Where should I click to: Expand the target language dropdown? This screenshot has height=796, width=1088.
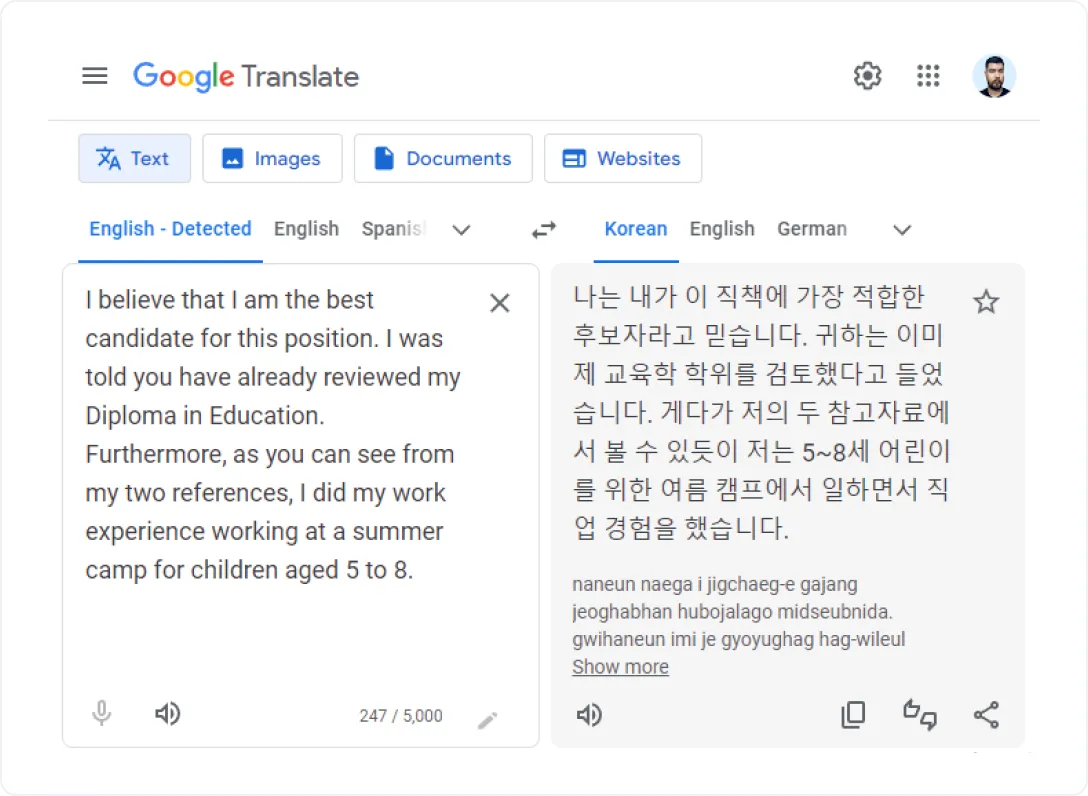tap(901, 230)
